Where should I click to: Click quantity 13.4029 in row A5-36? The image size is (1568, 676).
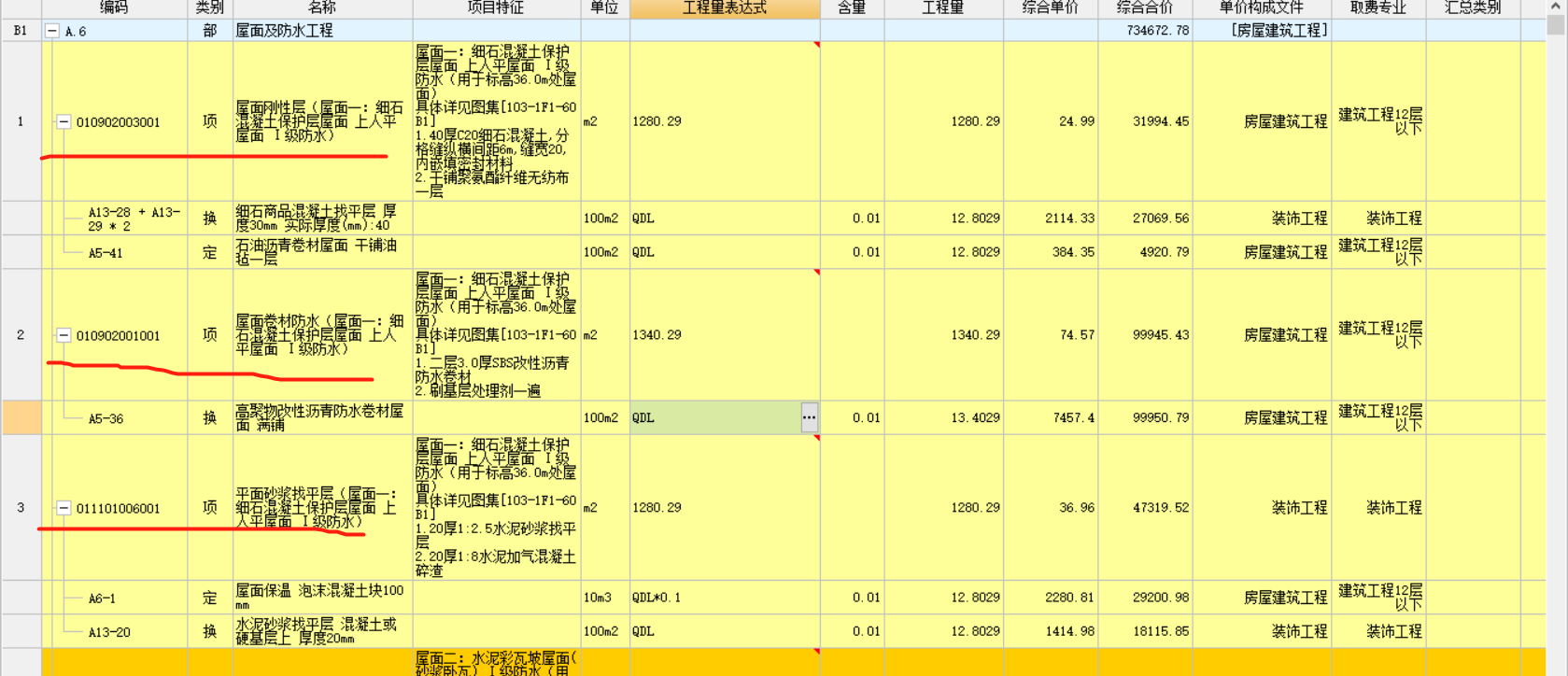943,418
